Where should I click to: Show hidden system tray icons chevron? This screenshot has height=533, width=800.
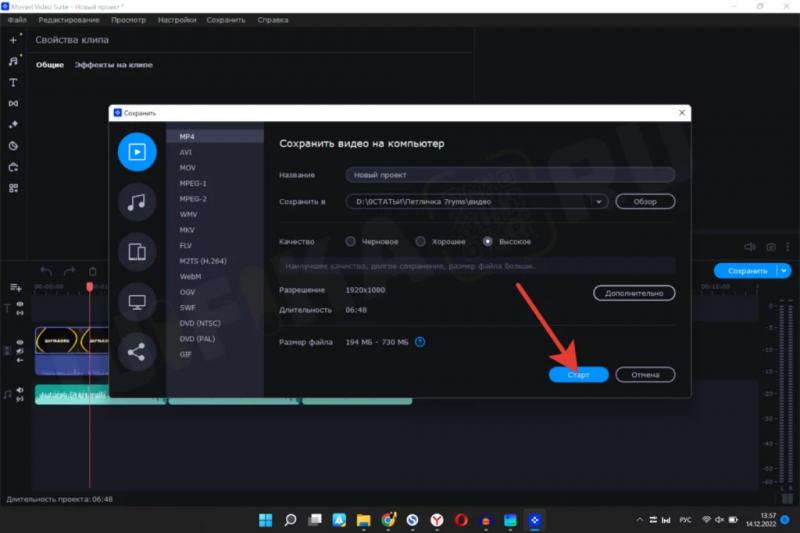[642, 520]
